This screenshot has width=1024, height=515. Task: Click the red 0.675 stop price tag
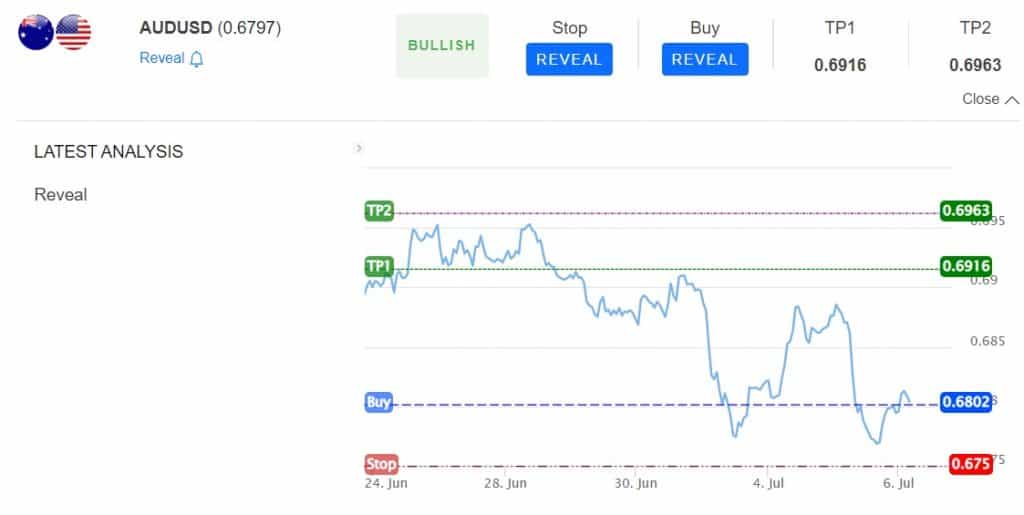tap(970, 463)
